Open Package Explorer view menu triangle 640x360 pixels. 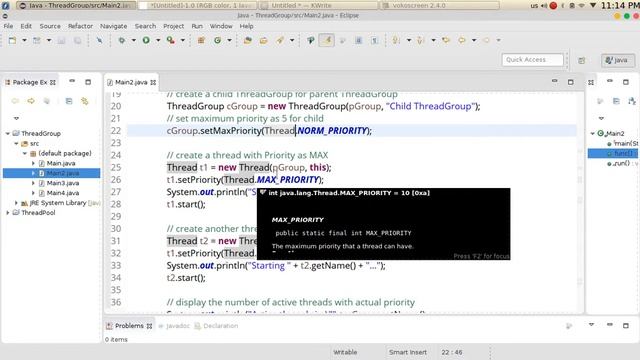coord(16,118)
